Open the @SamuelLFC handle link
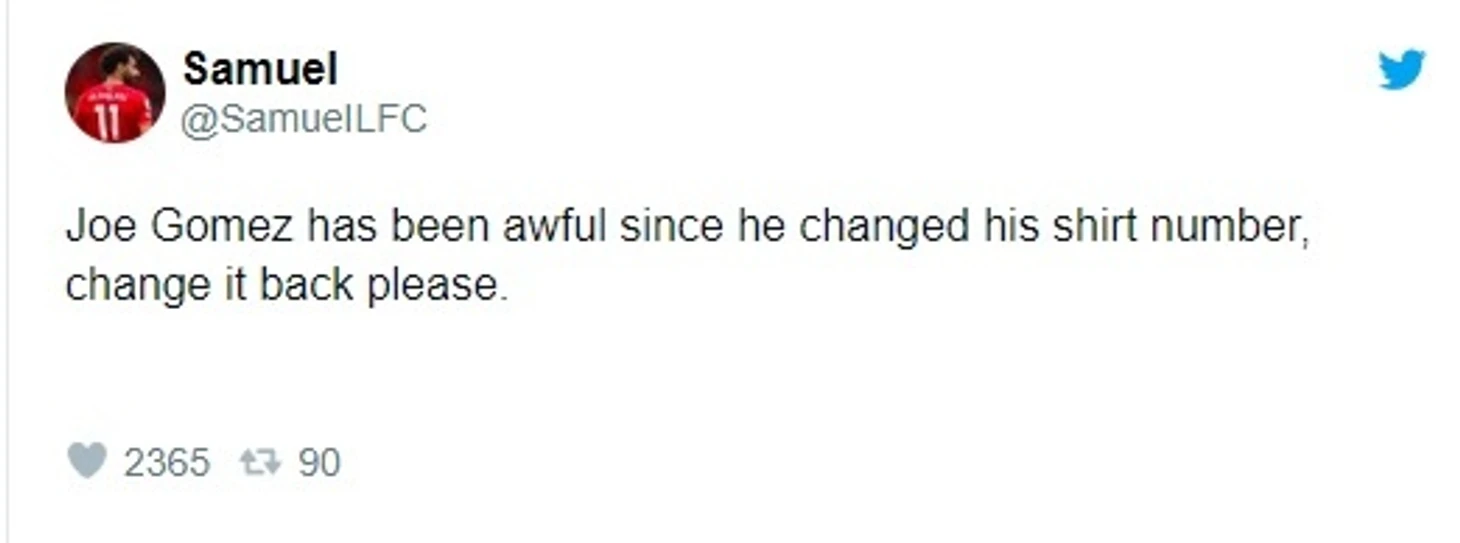1460x543 pixels. [304, 119]
